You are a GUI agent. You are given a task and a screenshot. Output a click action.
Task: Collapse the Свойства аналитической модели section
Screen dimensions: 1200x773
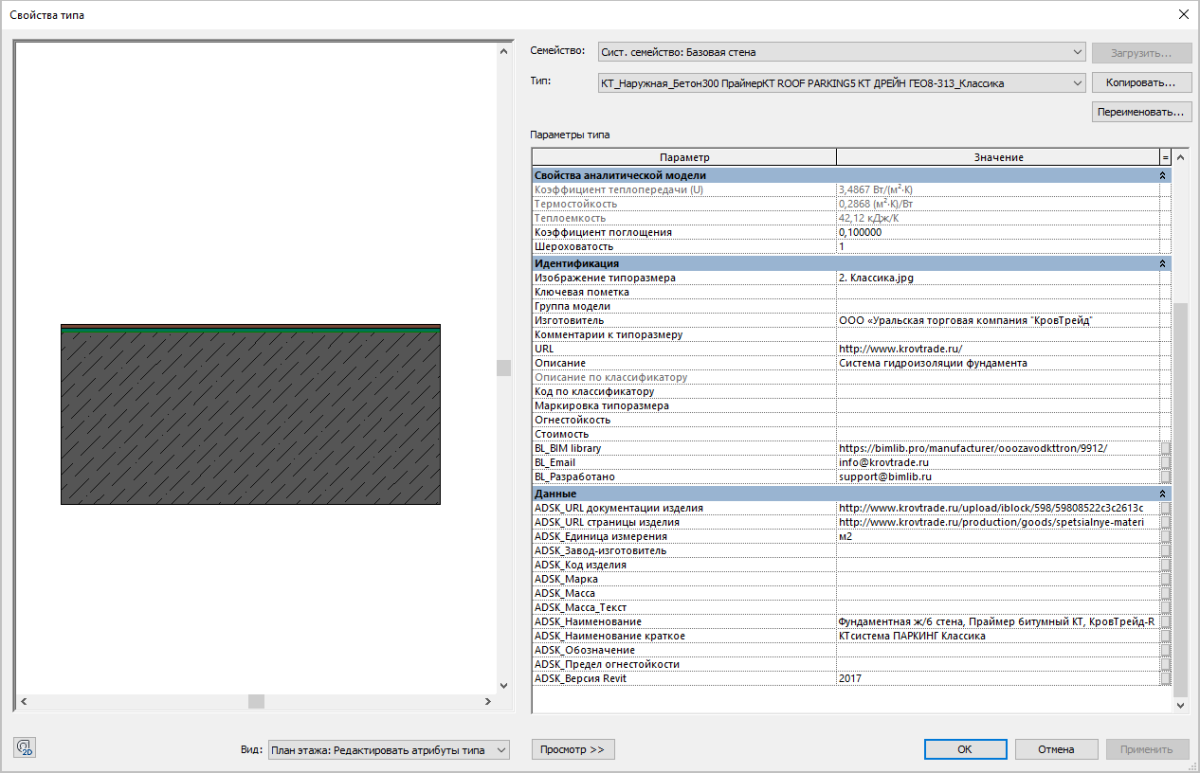click(x=1162, y=175)
